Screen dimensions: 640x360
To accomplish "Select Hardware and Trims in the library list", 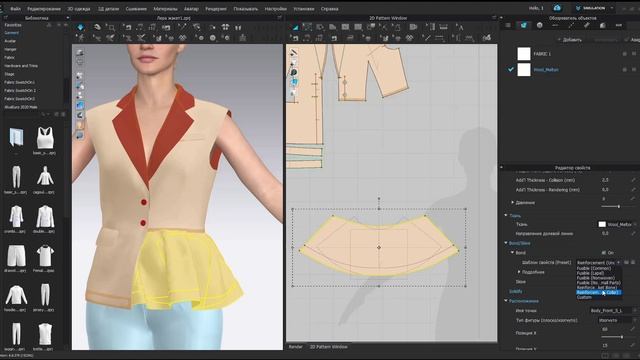I will tap(21, 66).
